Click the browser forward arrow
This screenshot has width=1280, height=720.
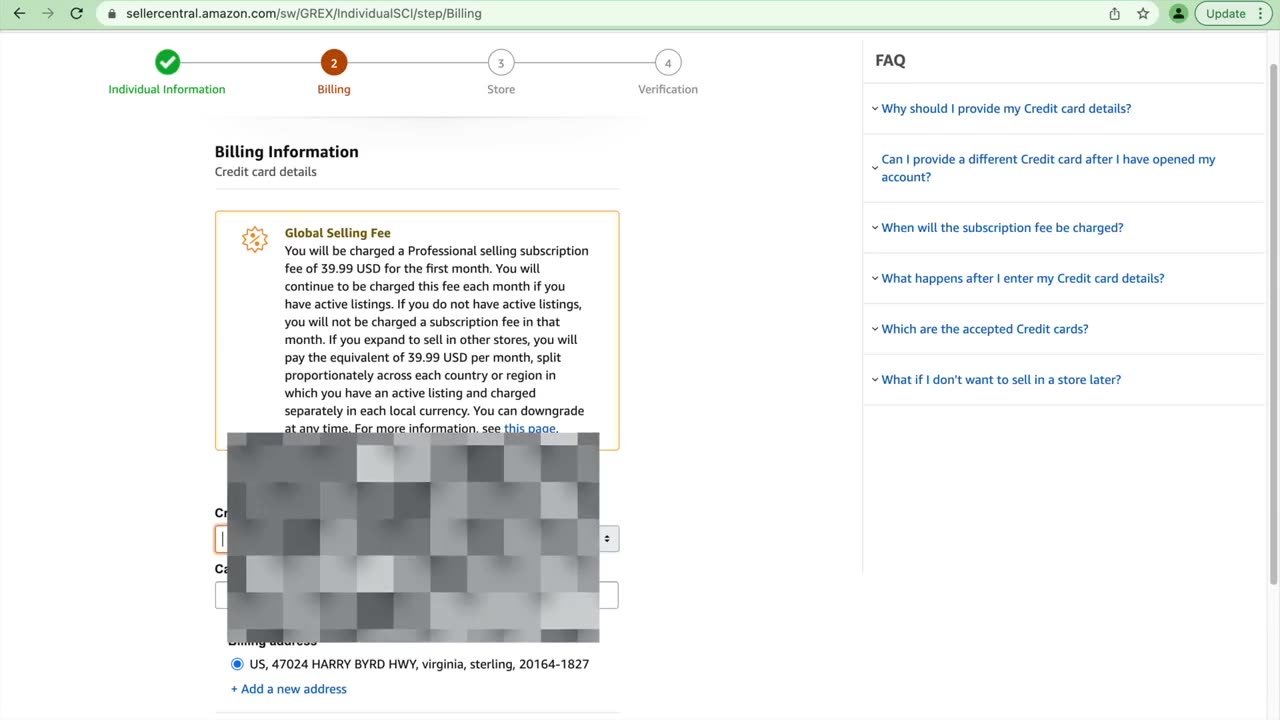pyautogui.click(x=48, y=14)
